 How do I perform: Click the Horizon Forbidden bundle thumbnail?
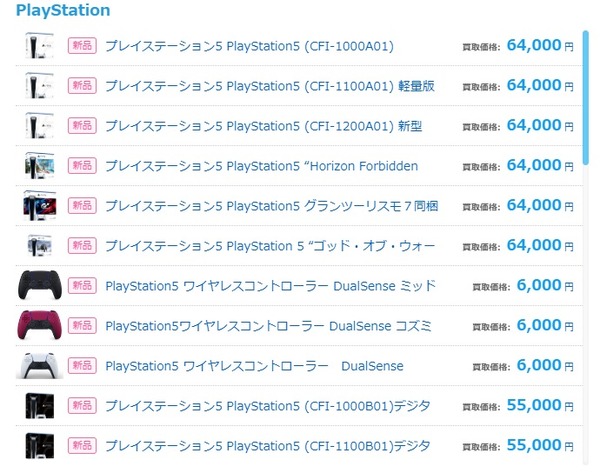coord(39,166)
